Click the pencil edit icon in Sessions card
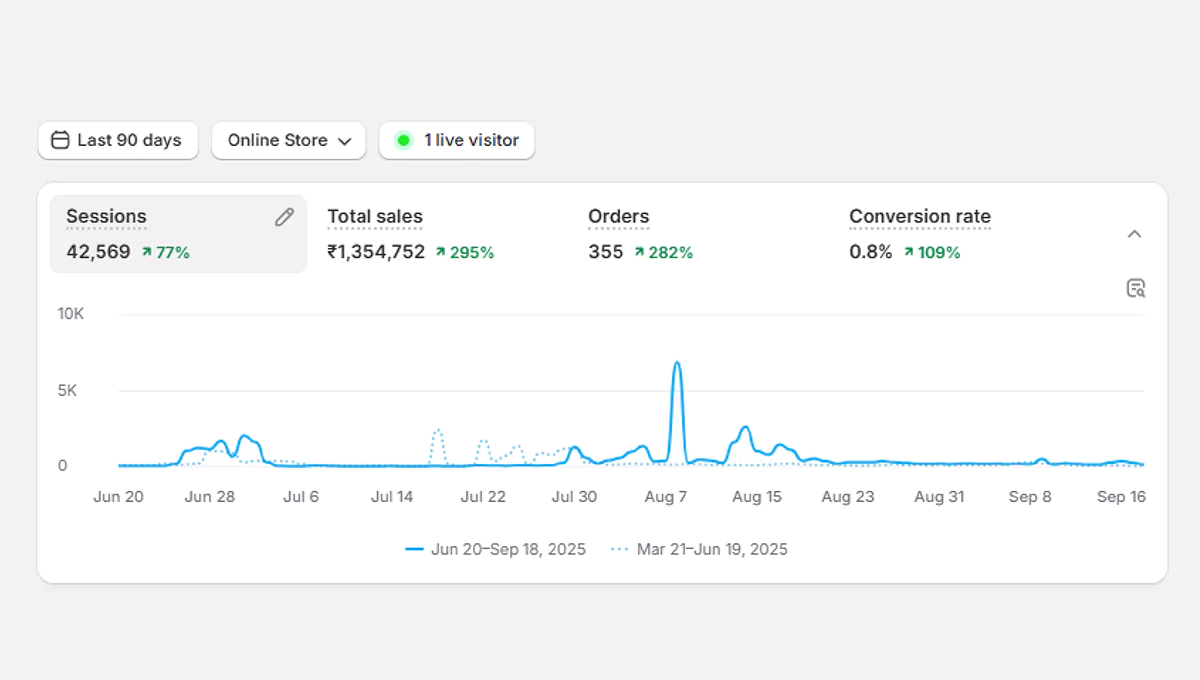This screenshot has width=1200, height=680. (284, 217)
